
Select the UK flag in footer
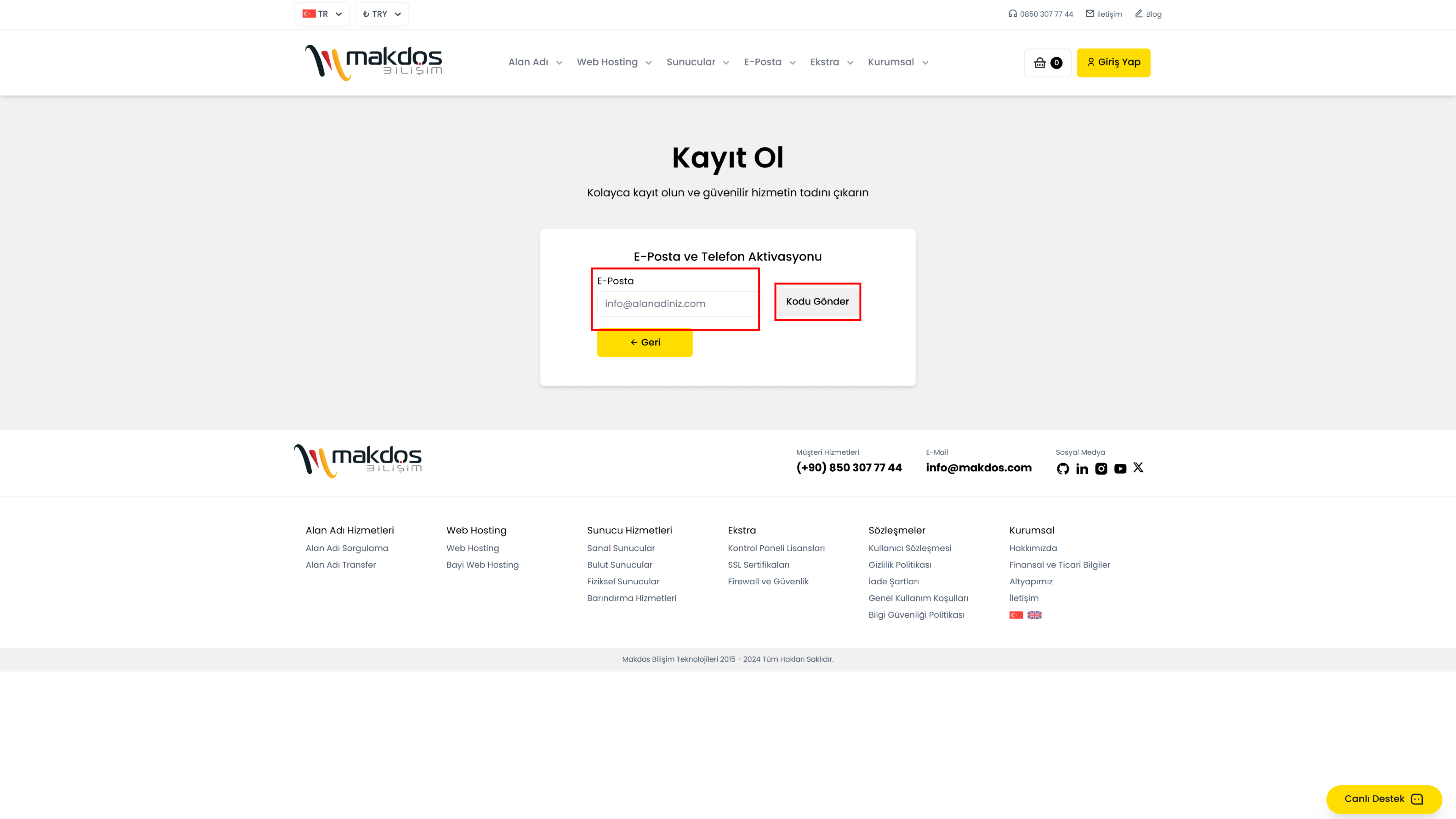click(x=1034, y=615)
